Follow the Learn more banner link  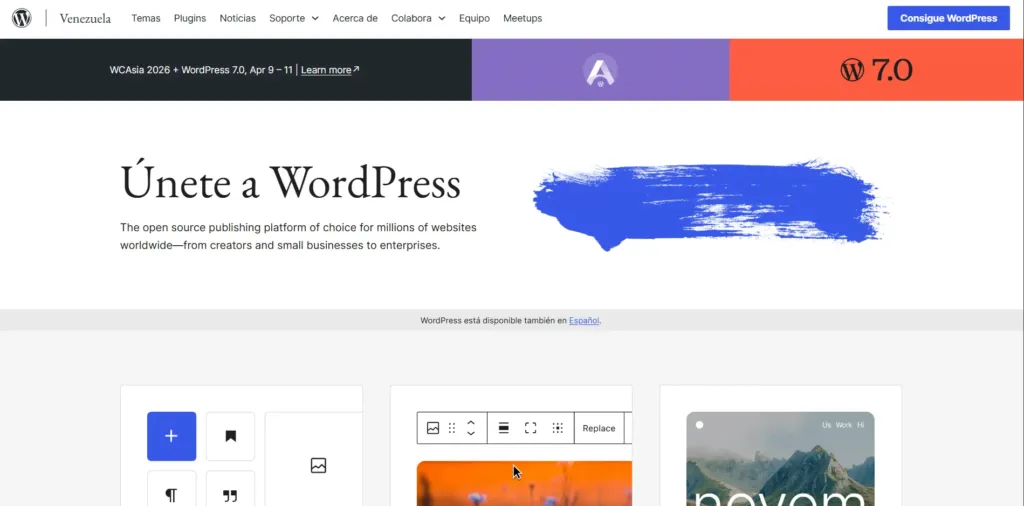click(x=329, y=70)
